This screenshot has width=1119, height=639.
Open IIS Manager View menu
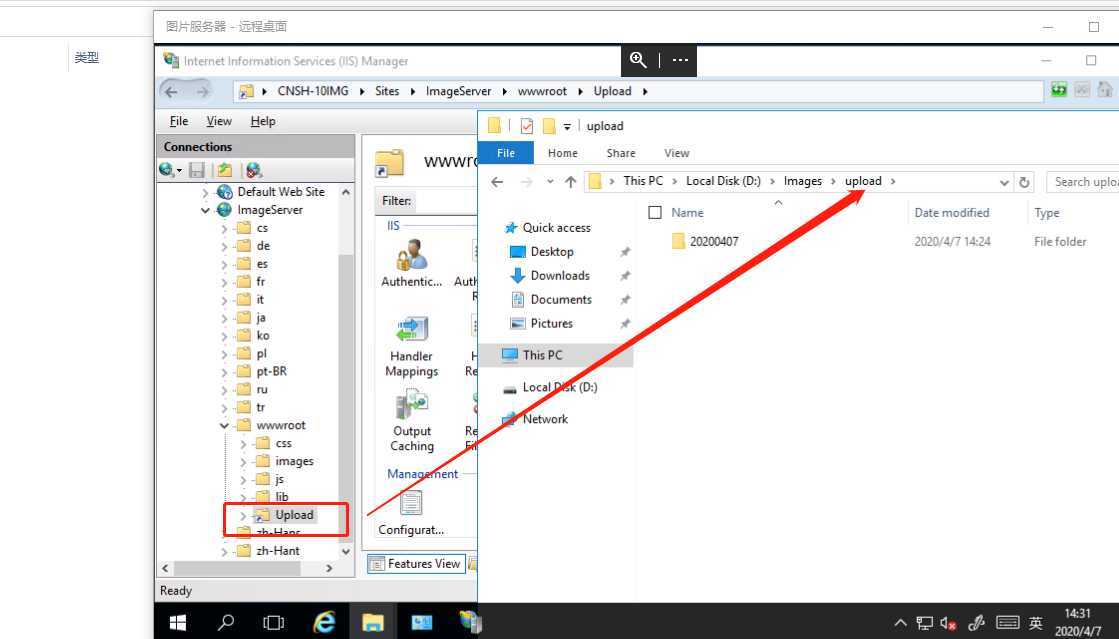[x=219, y=121]
